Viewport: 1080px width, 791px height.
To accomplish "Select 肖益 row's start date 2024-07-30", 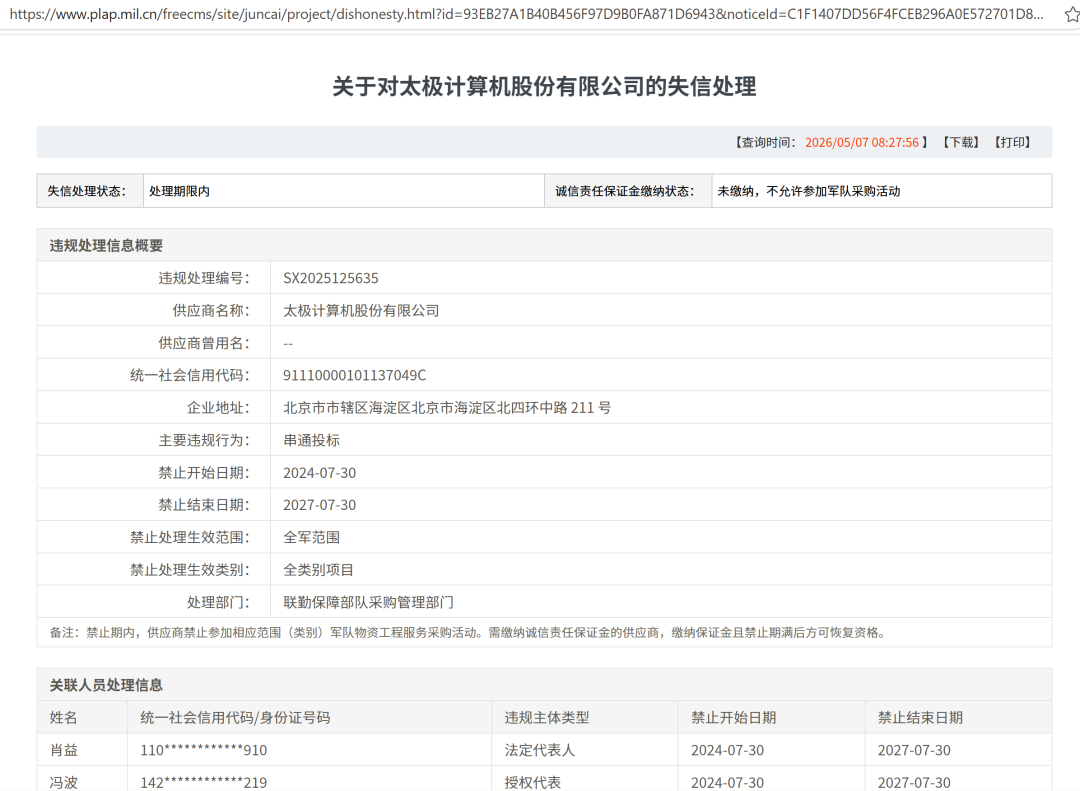I will click(727, 750).
